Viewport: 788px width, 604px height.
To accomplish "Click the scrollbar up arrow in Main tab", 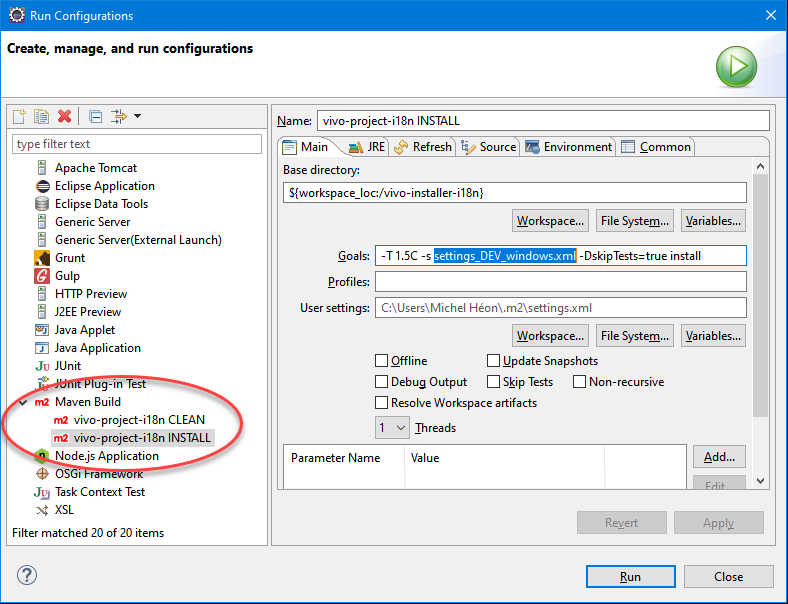I will click(760, 166).
